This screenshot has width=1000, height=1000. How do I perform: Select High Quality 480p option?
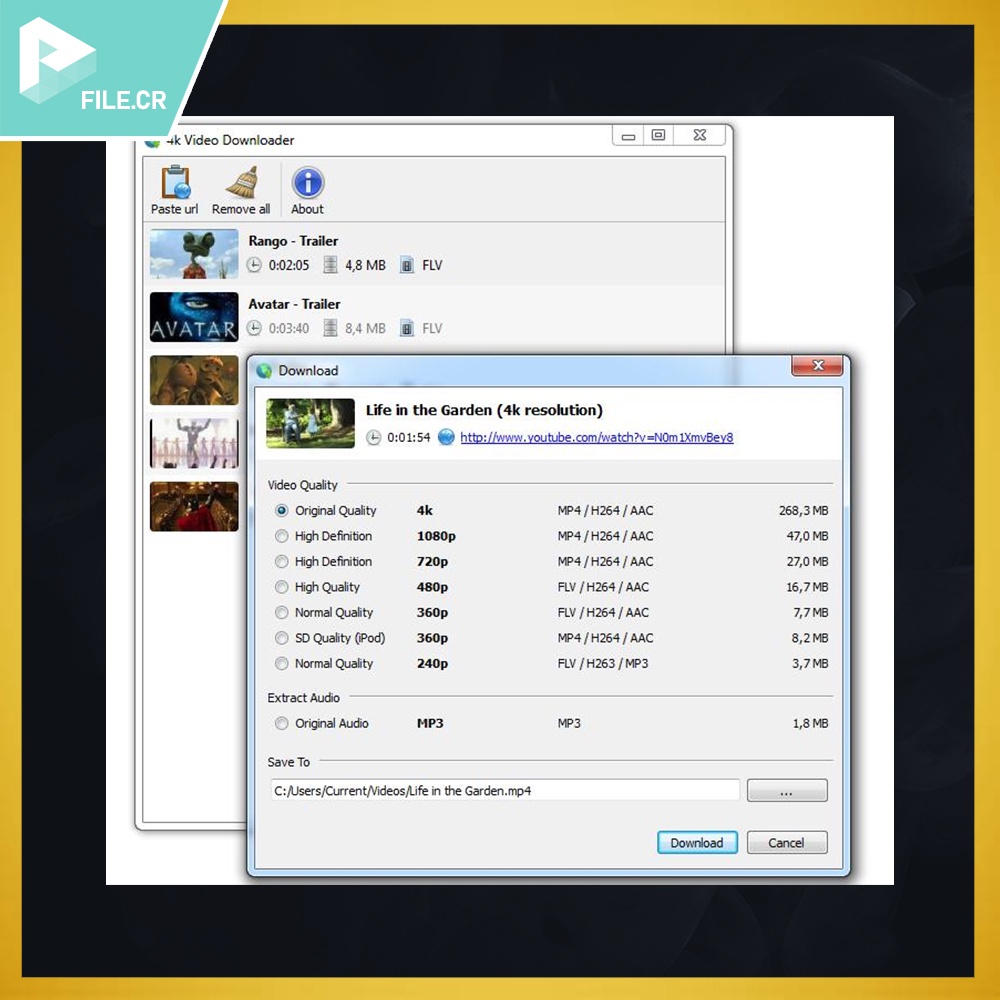[281, 587]
